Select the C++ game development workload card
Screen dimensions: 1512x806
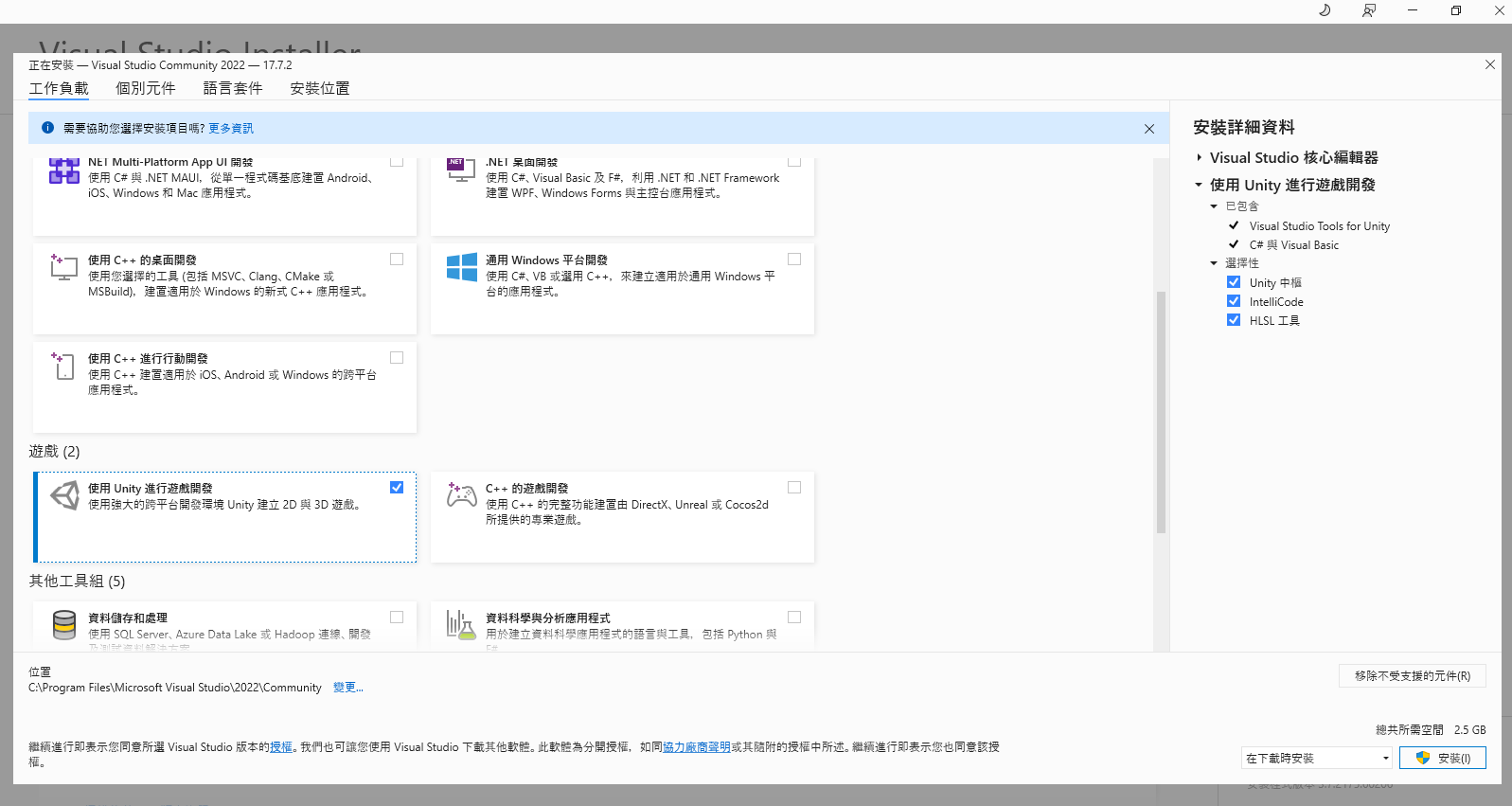tap(622, 517)
